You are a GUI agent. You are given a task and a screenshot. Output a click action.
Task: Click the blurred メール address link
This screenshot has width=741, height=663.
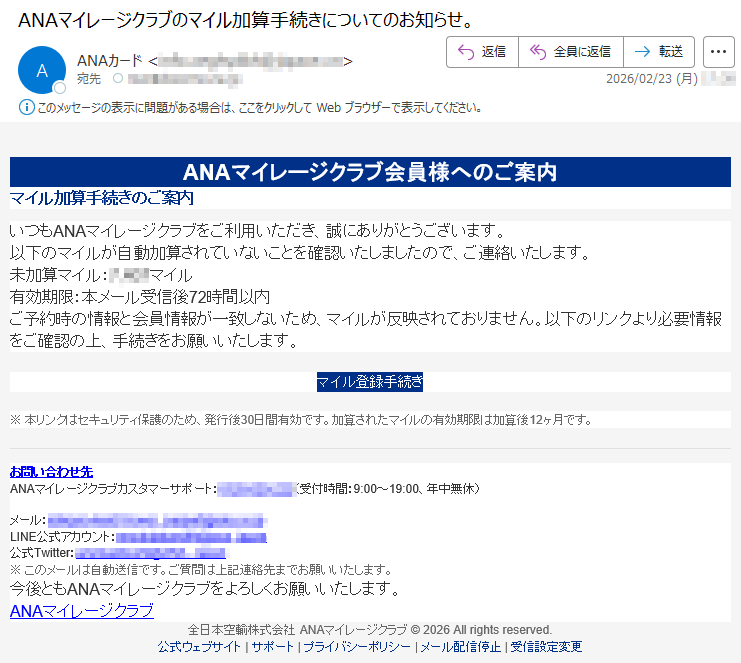(x=156, y=521)
